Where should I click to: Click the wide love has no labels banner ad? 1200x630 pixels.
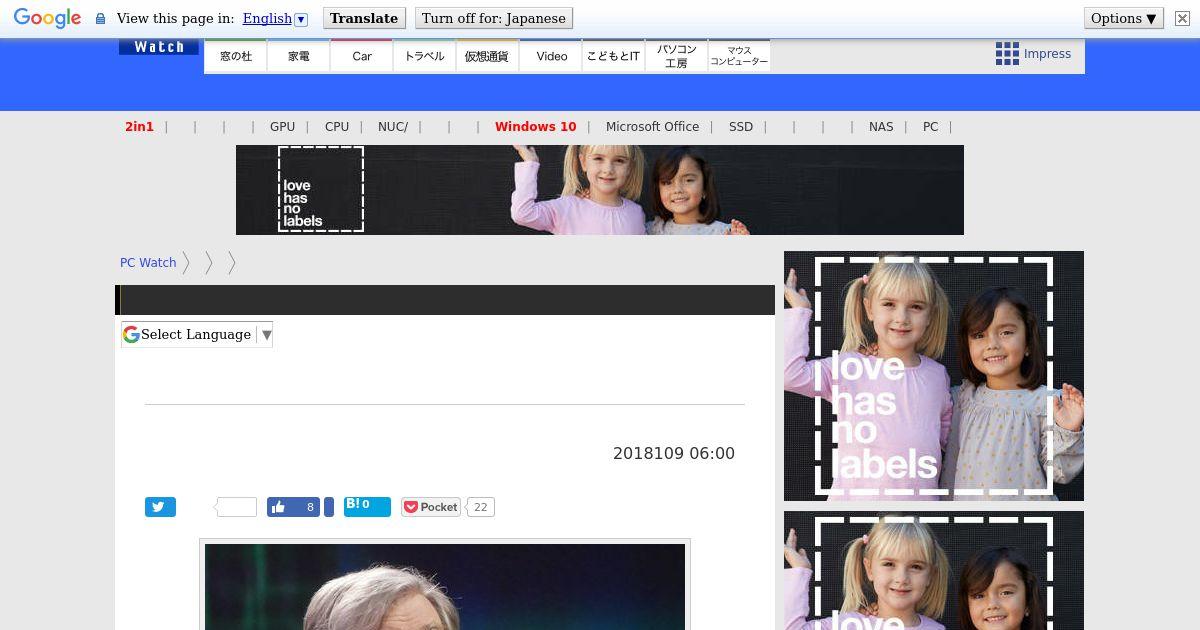pos(600,190)
